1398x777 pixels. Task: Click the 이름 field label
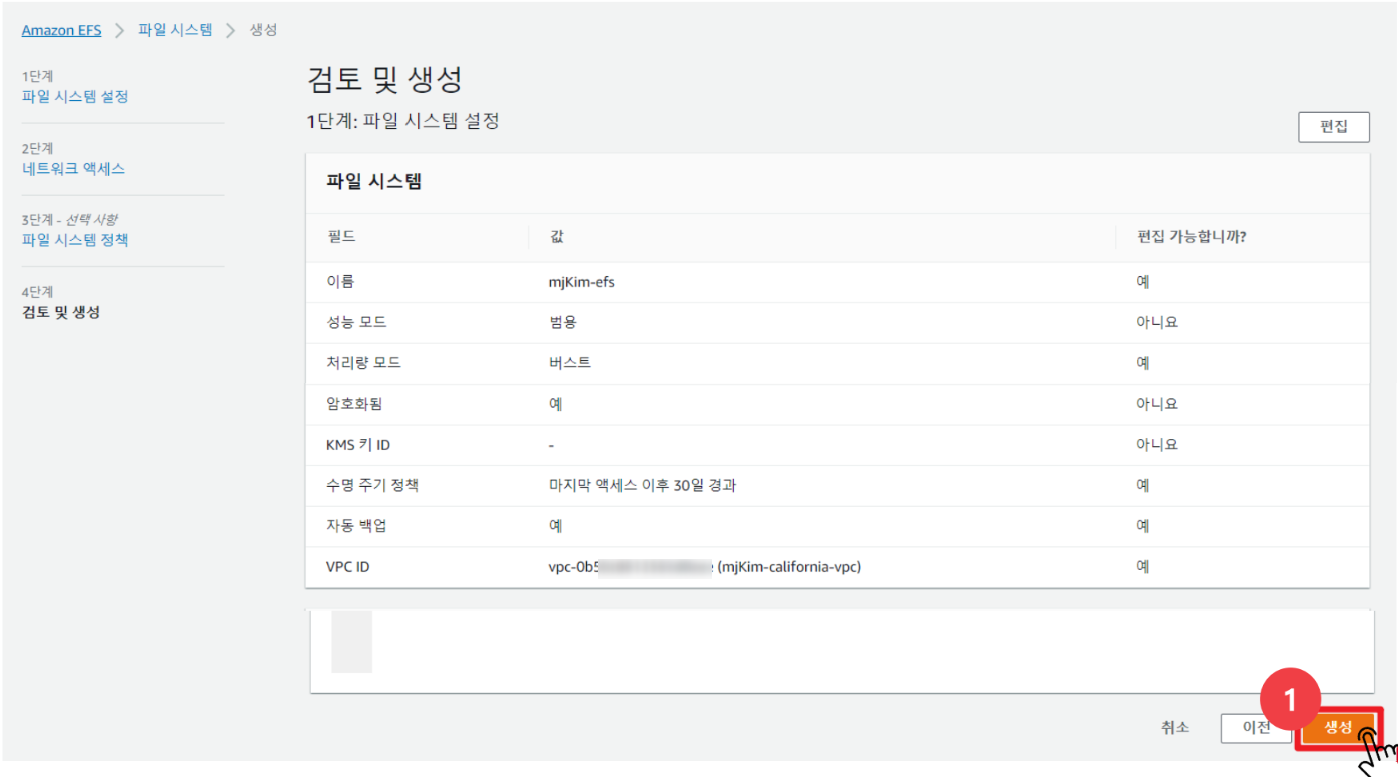[x=340, y=282]
